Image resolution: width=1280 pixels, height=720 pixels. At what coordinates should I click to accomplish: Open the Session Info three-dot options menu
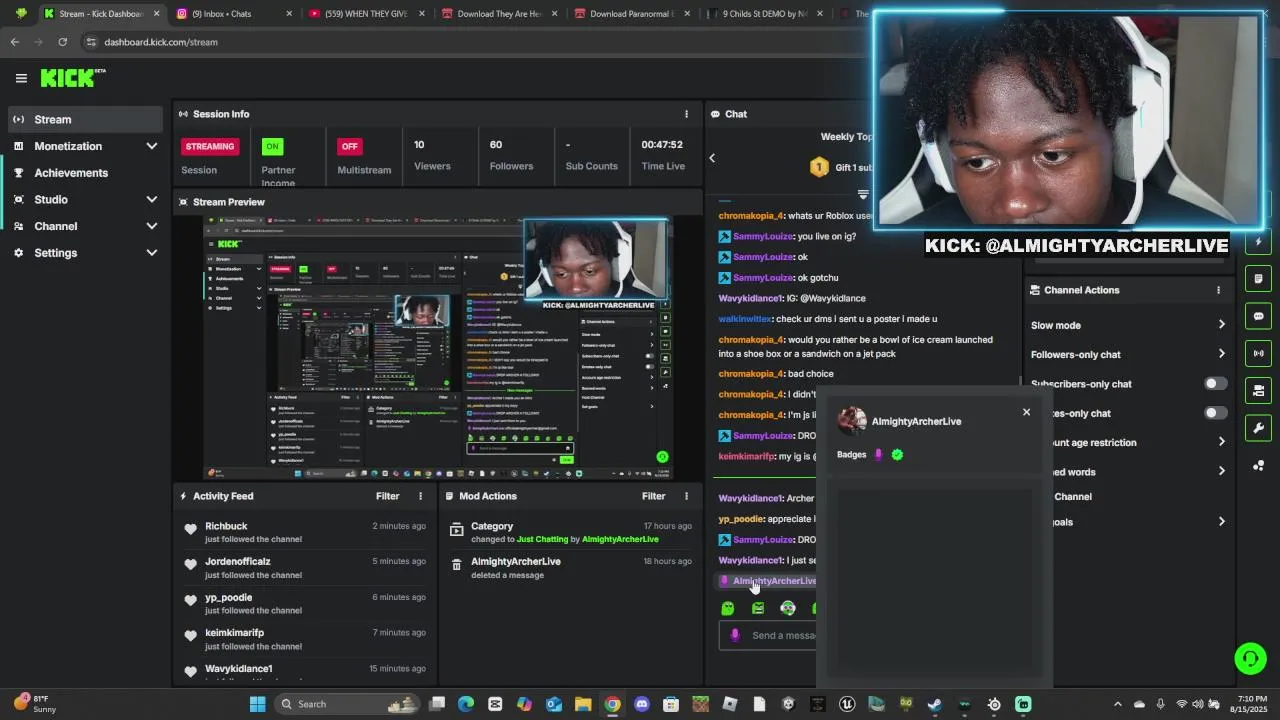coord(686,114)
